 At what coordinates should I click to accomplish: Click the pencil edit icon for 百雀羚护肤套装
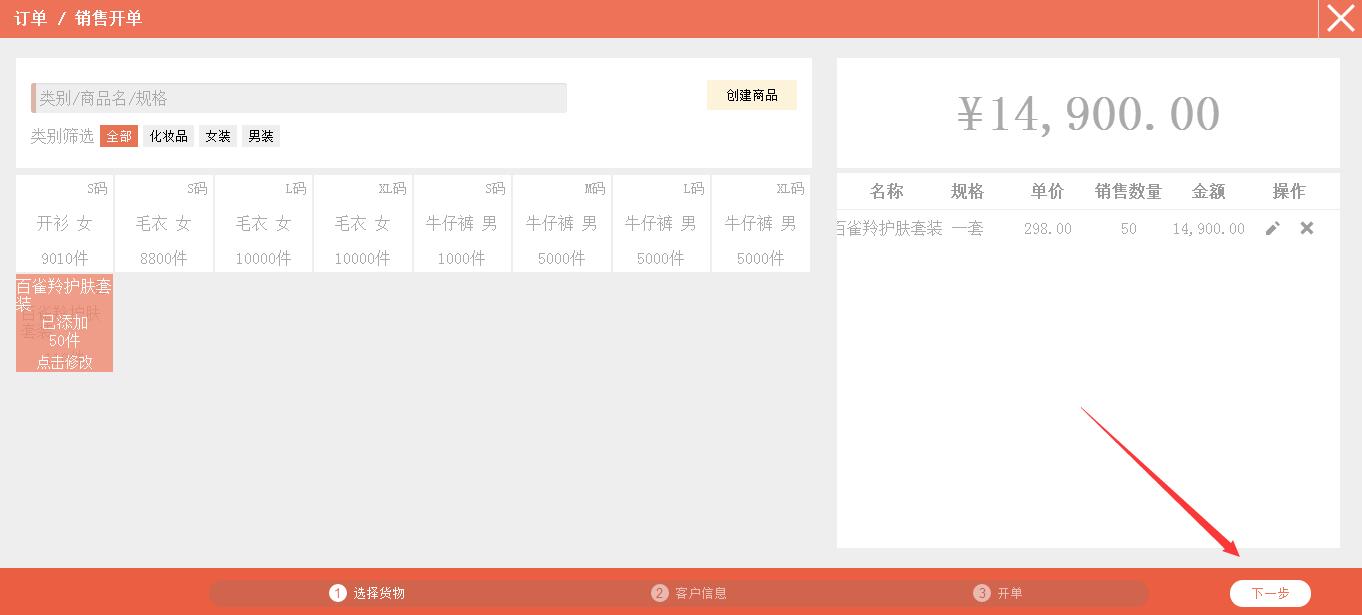[1272, 228]
